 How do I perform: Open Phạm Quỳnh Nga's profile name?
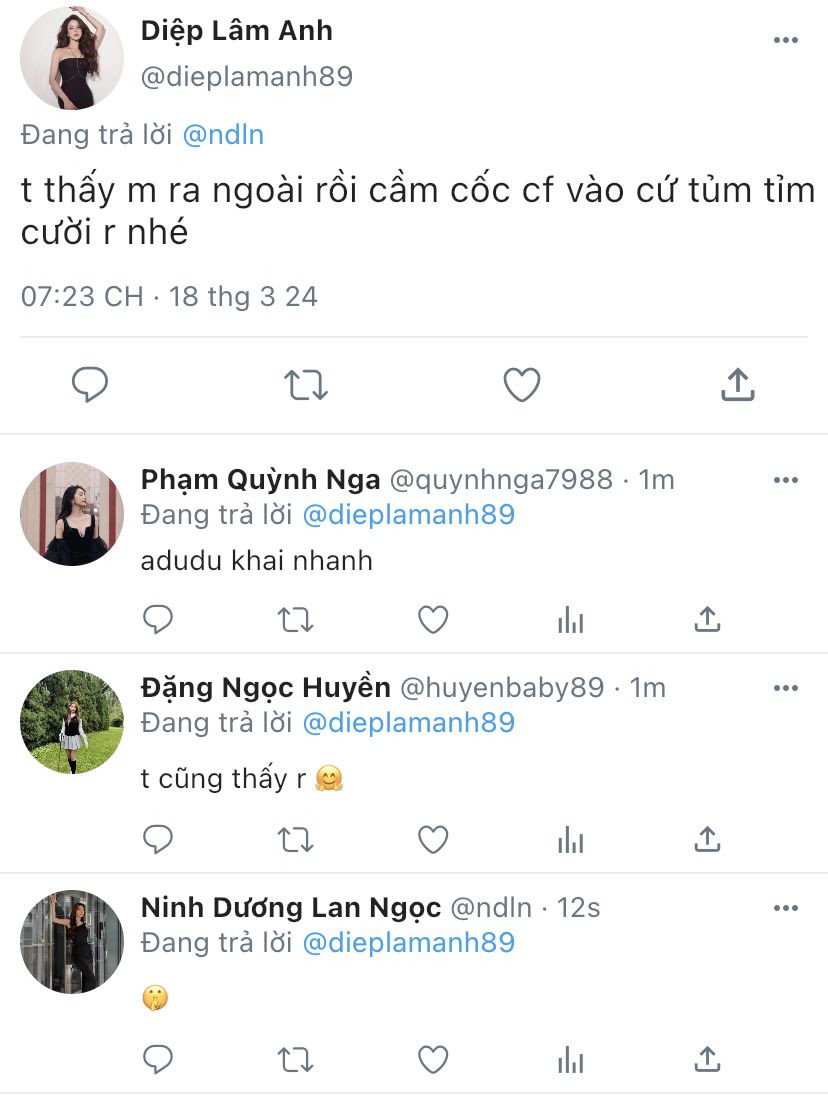[260, 480]
